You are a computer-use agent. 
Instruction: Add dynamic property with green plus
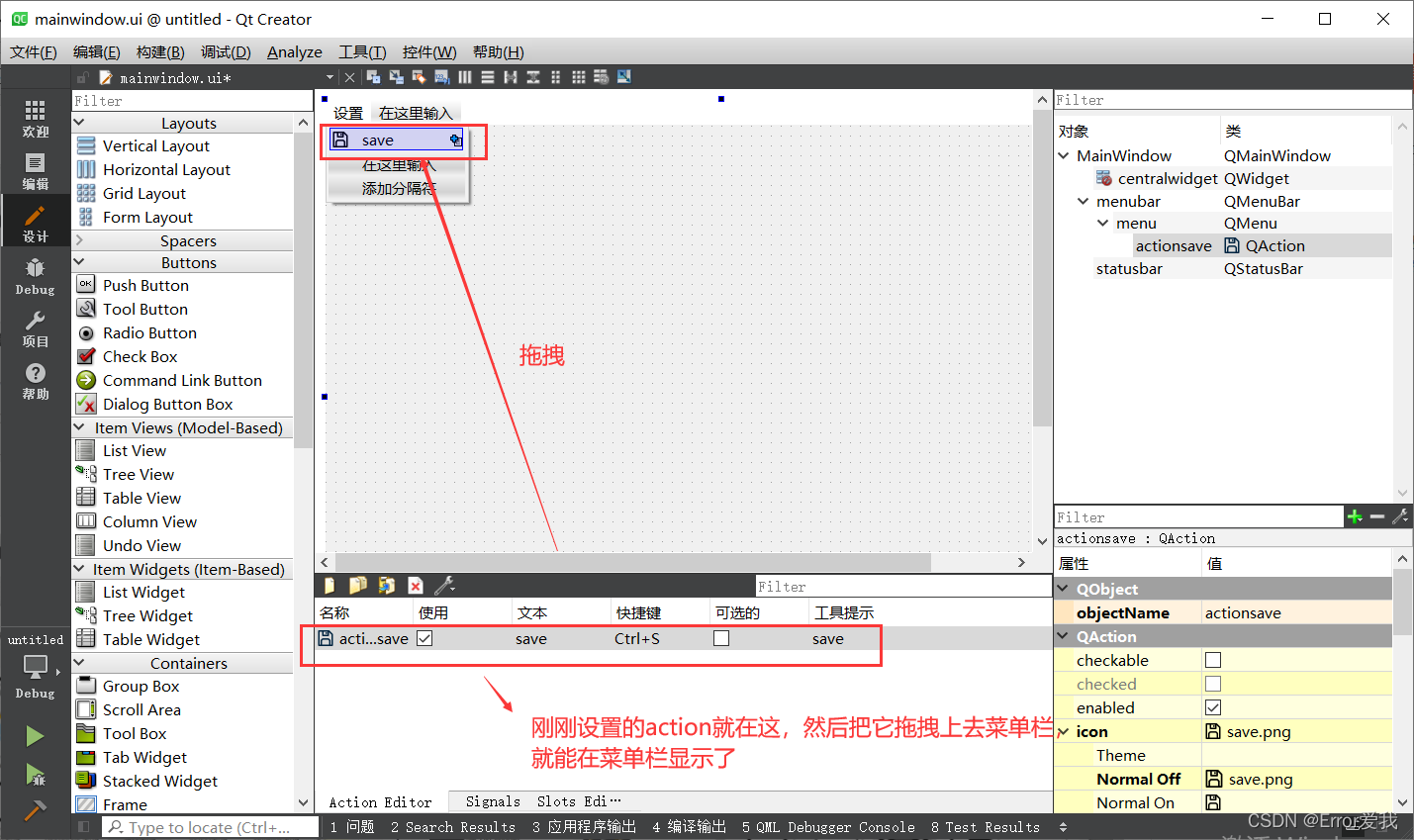1355,516
